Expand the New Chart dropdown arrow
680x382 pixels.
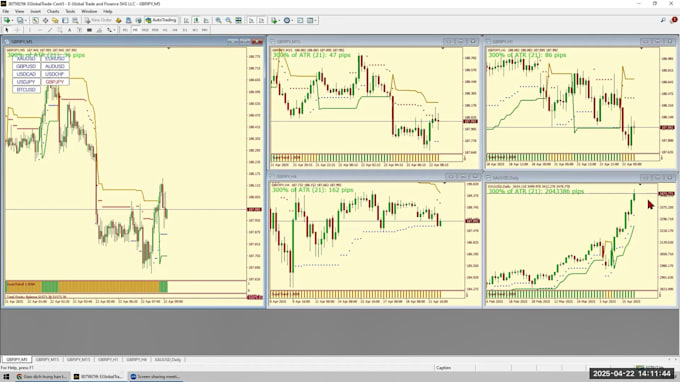pyautogui.click(x=13, y=20)
